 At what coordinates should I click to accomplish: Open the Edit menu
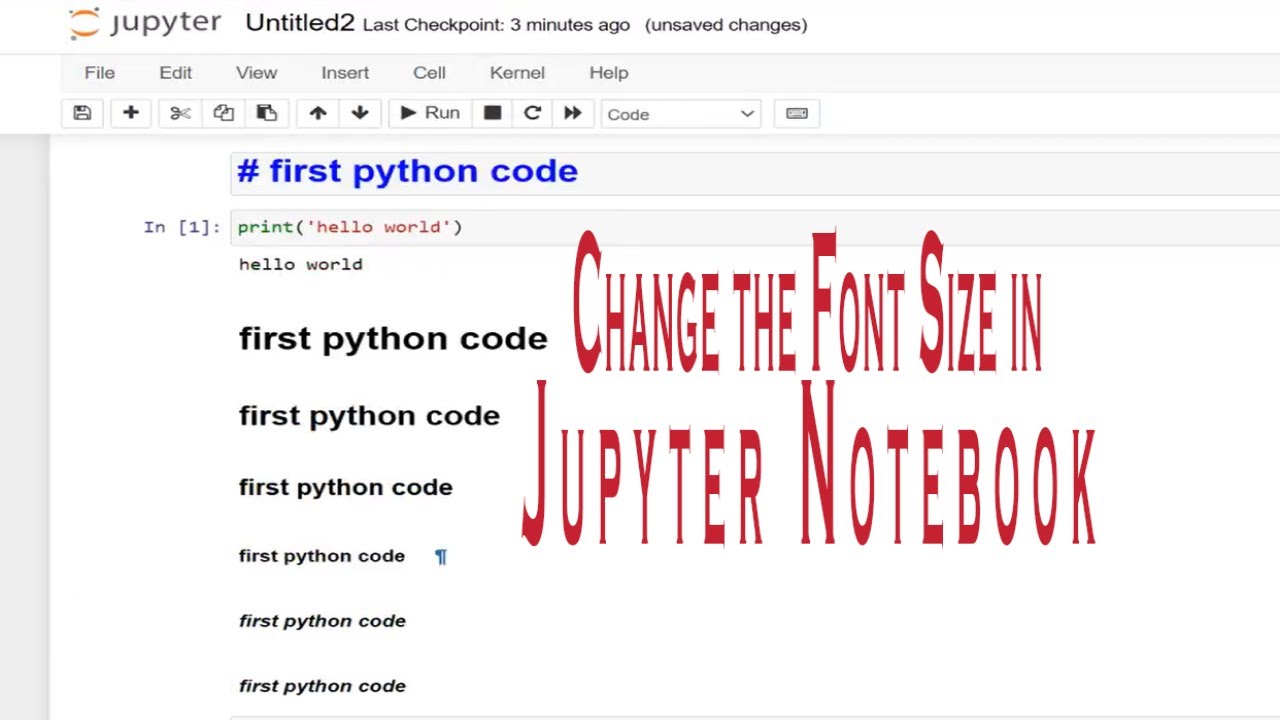(175, 73)
